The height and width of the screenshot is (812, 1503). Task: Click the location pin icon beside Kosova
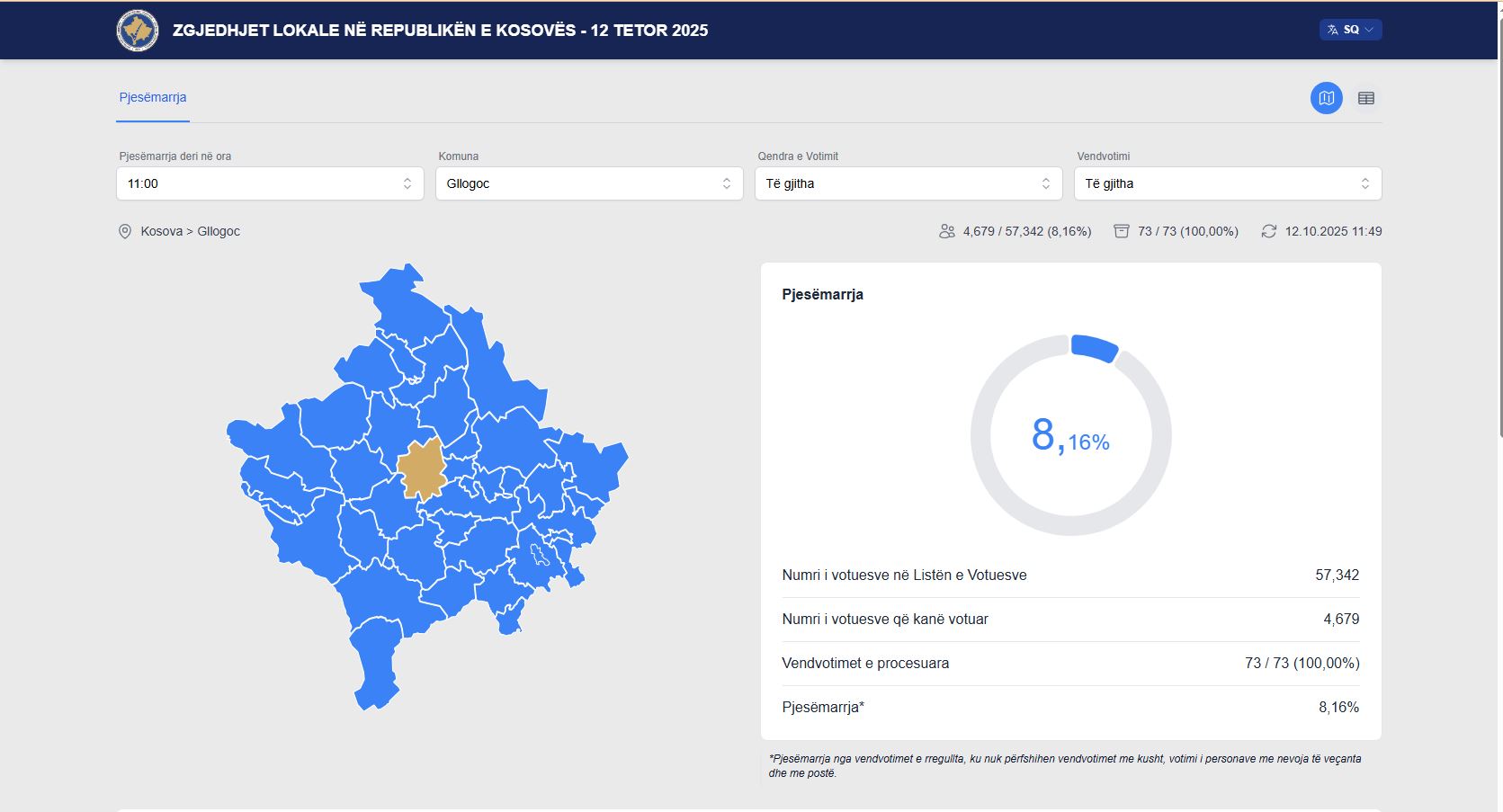point(125,231)
